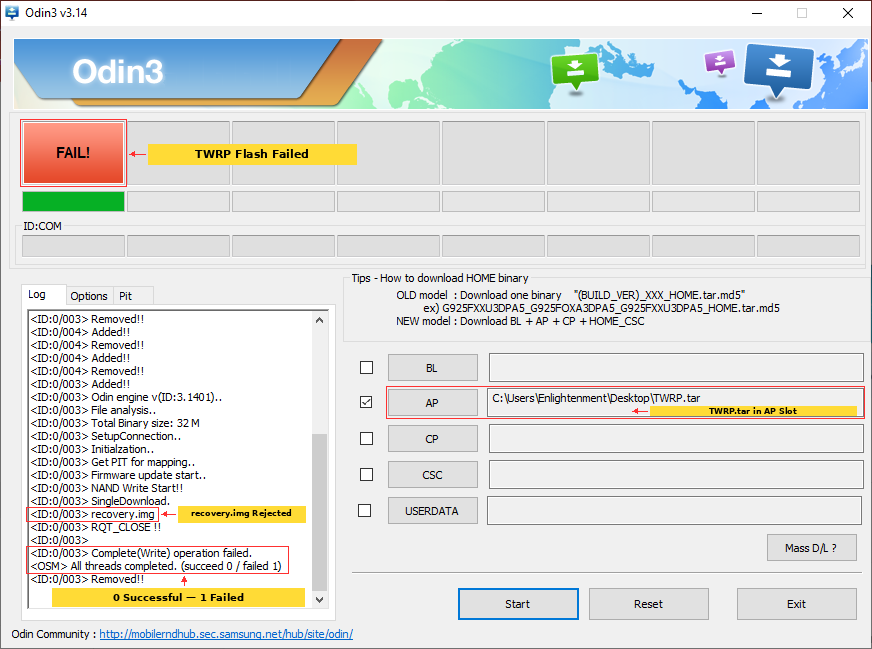Click the log line 'Firmware update start..'
Viewport: 872px width, 649px height.
(118, 475)
